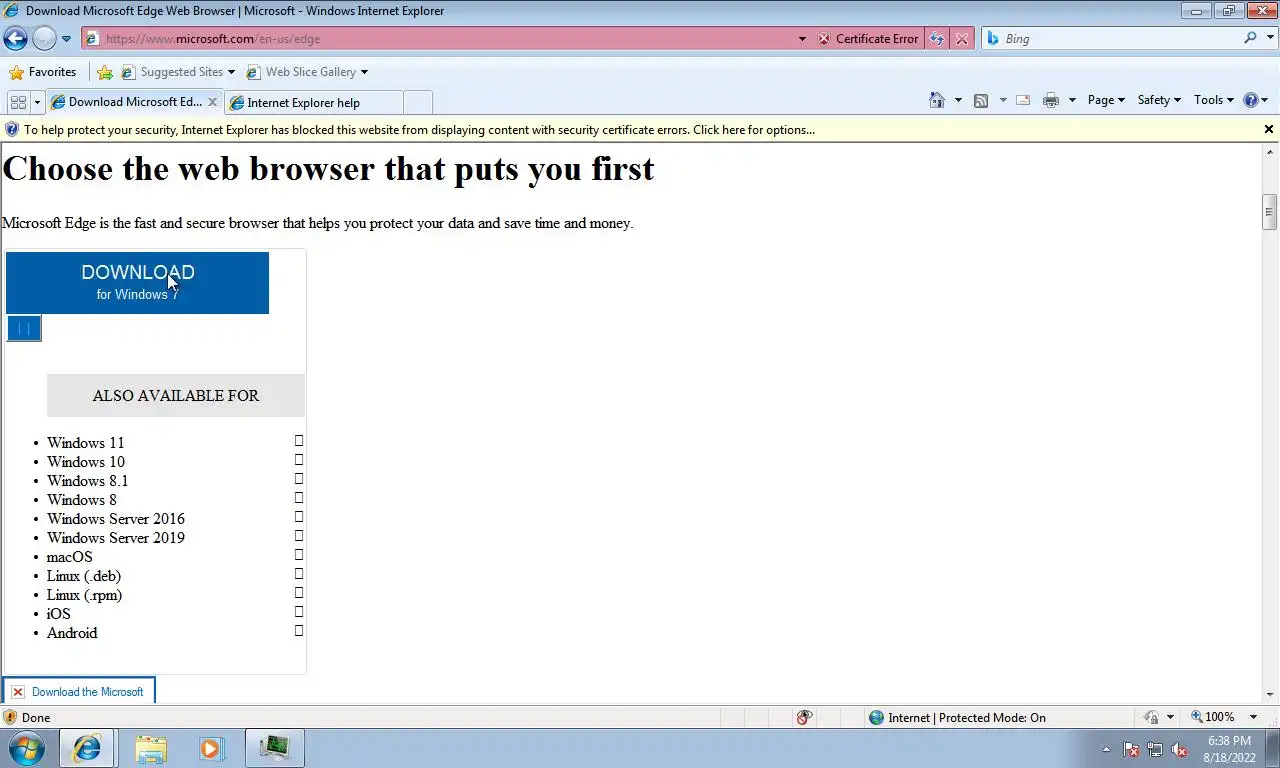Click the blocked privacy eye icon in status bar
The height and width of the screenshot is (768, 1280).
coord(805,717)
